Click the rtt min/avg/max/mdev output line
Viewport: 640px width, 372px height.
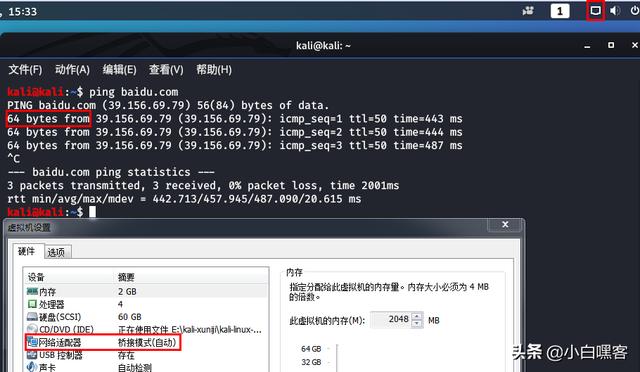click(184, 199)
